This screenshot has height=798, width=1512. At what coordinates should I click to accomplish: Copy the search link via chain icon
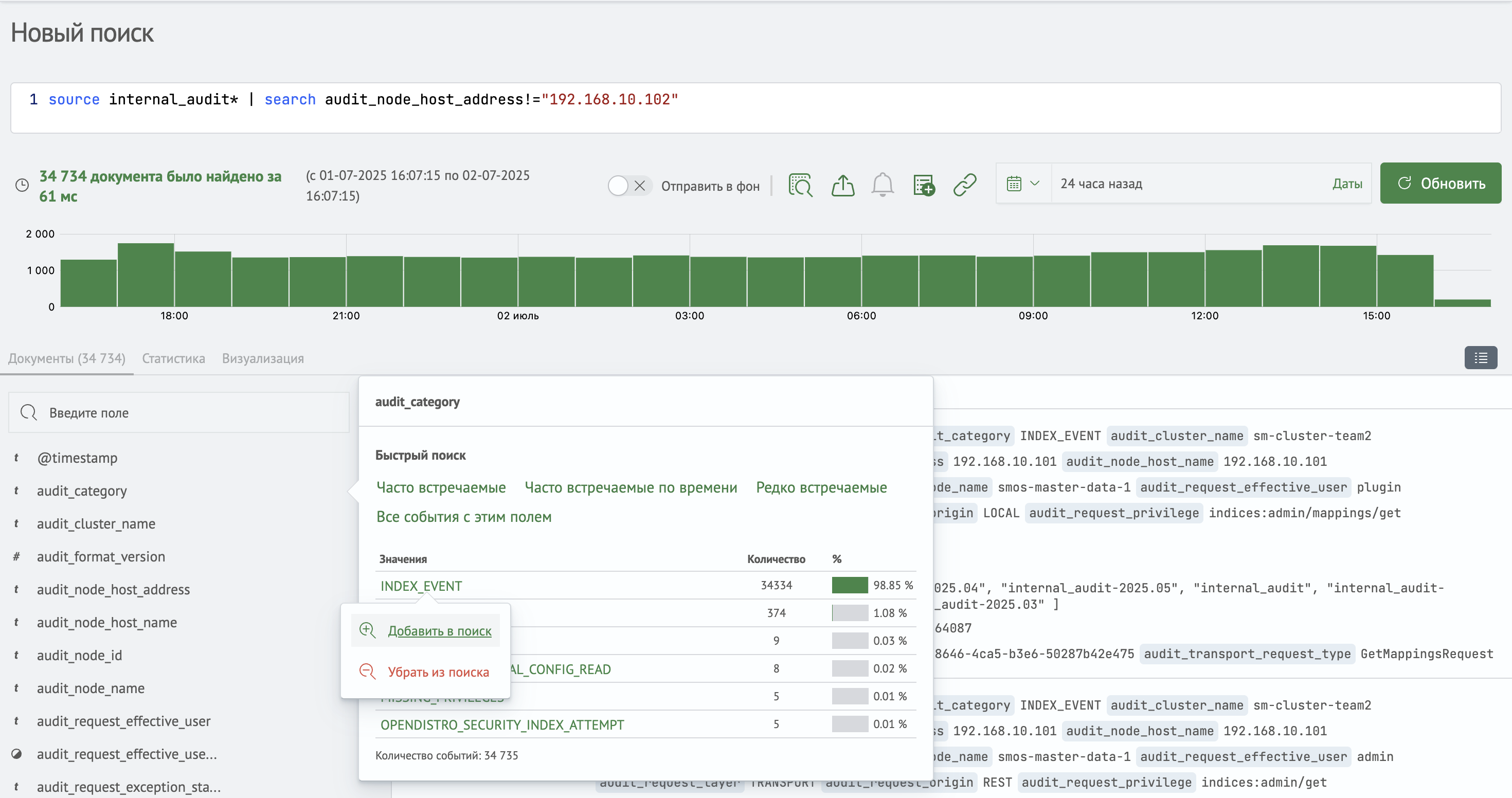[x=965, y=184]
